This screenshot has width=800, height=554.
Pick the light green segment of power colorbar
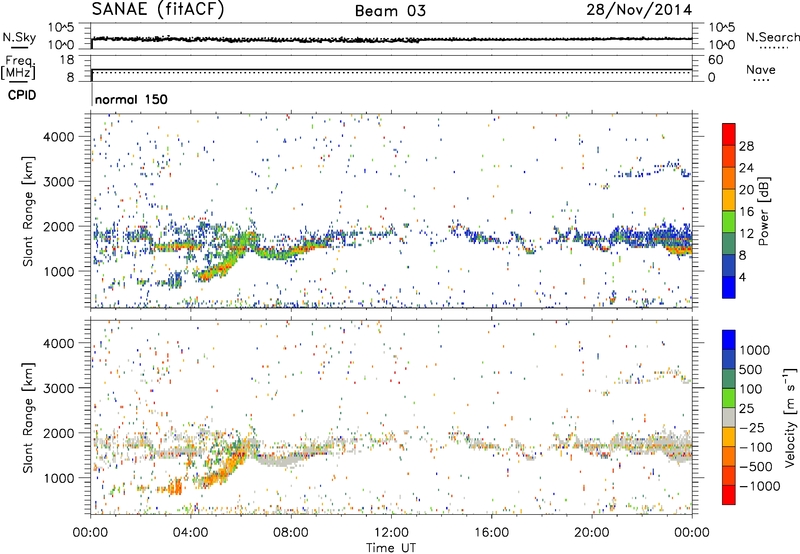729,222
